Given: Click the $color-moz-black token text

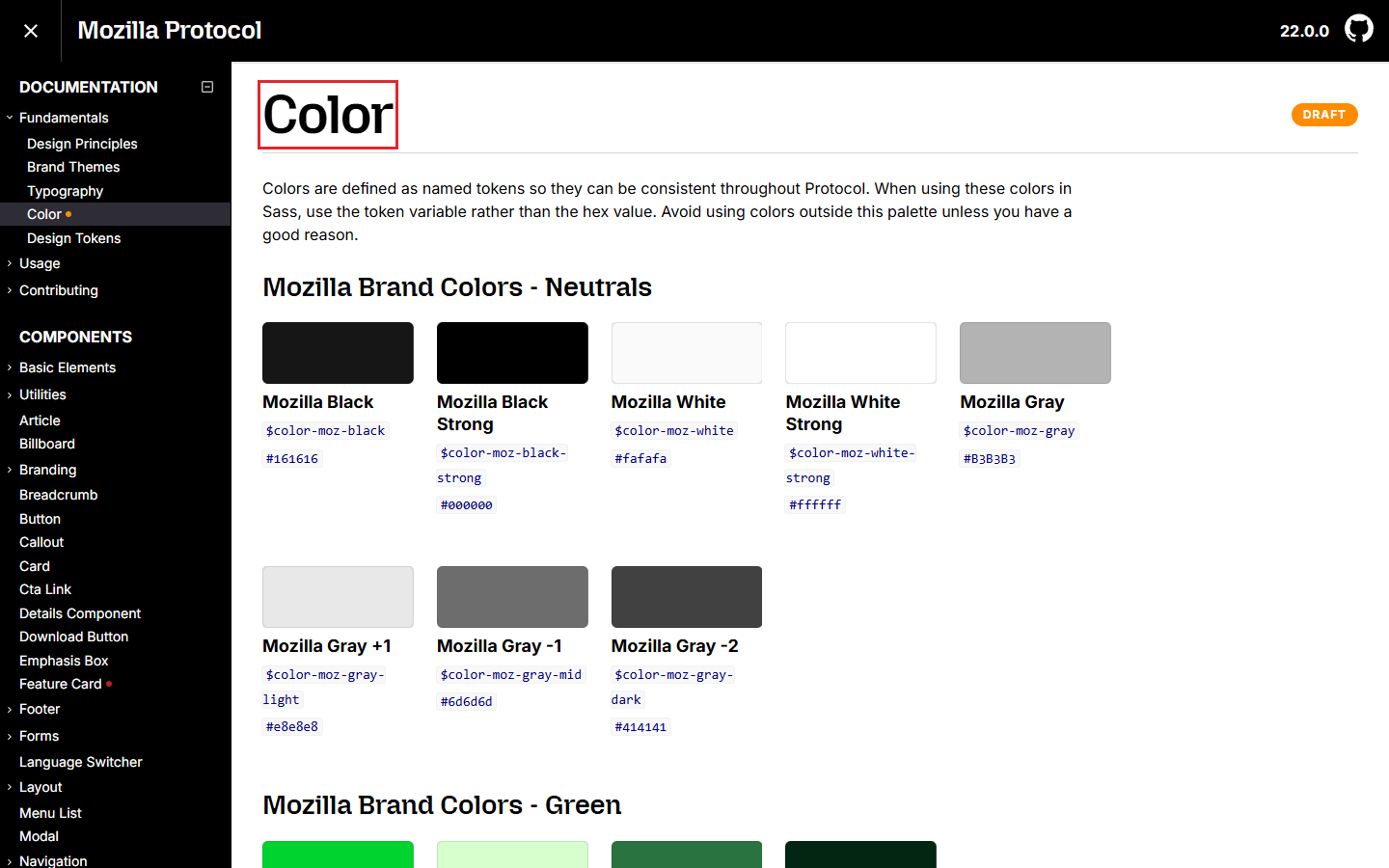Looking at the screenshot, I should [x=325, y=430].
